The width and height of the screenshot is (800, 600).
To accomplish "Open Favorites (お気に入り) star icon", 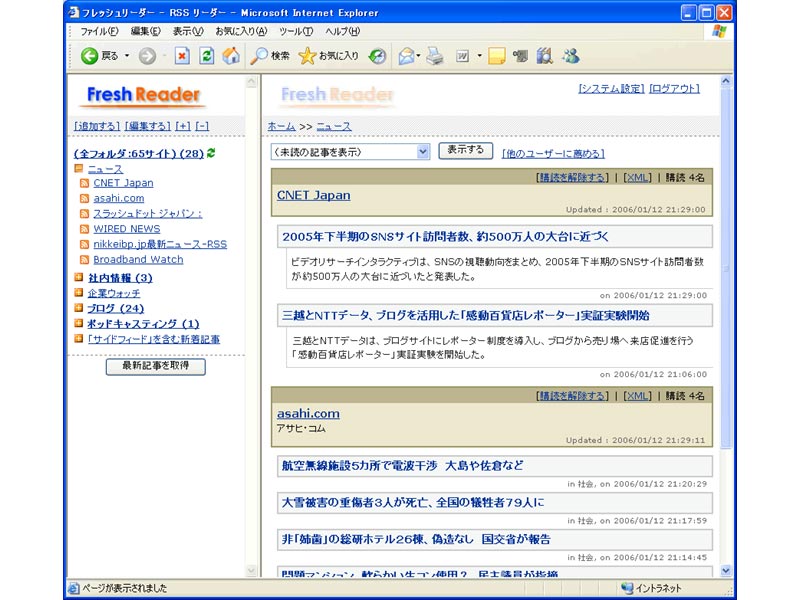I will tap(307, 56).
